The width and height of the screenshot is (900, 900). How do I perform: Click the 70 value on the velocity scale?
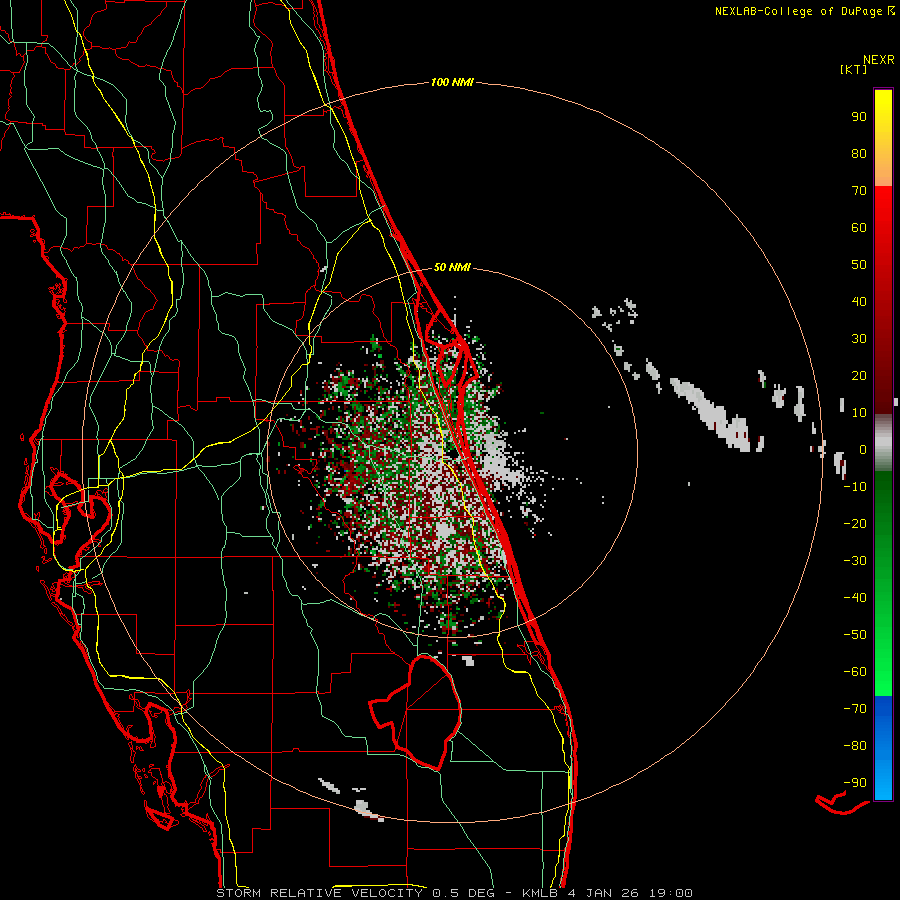tap(859, 191)
